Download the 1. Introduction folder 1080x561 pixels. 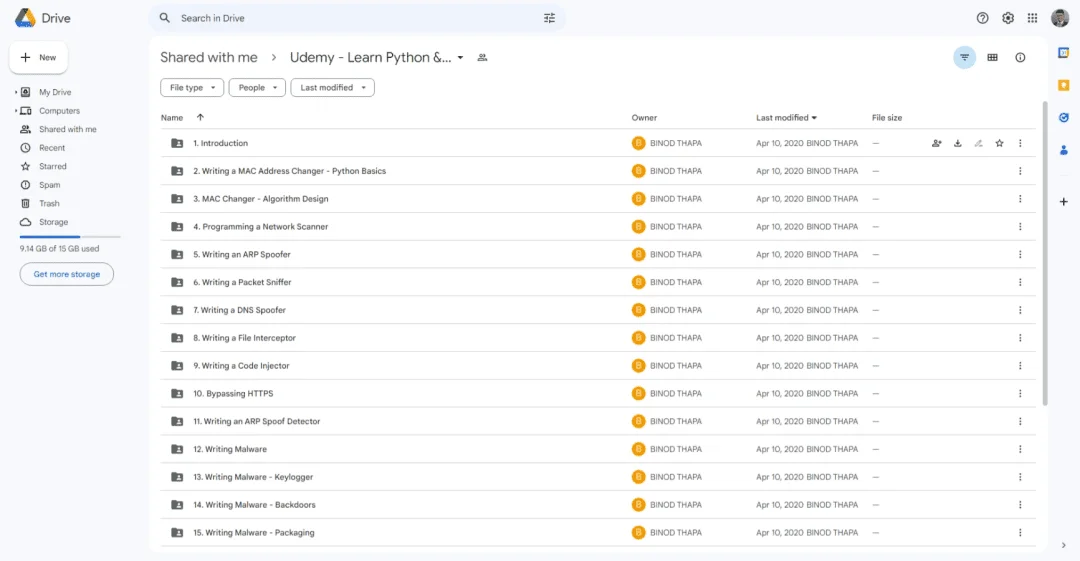[x=957, y=143]
